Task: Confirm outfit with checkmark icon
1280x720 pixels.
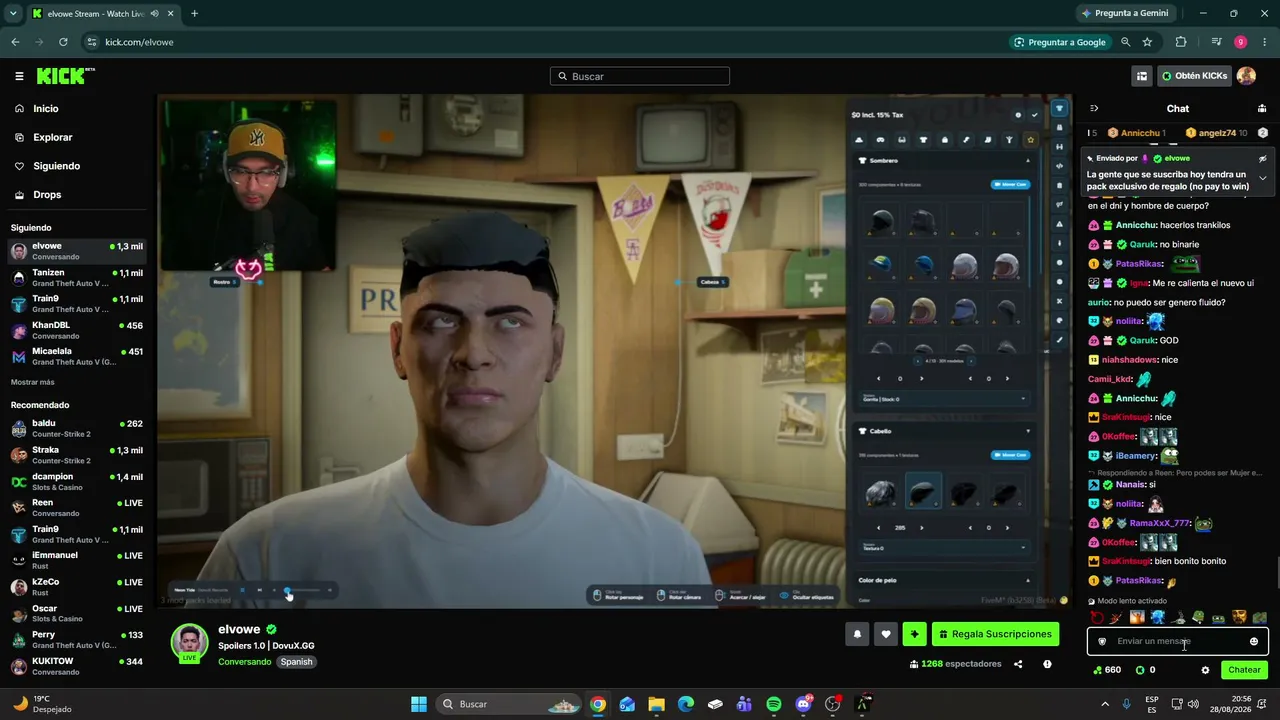Action: coord(1035,115)
